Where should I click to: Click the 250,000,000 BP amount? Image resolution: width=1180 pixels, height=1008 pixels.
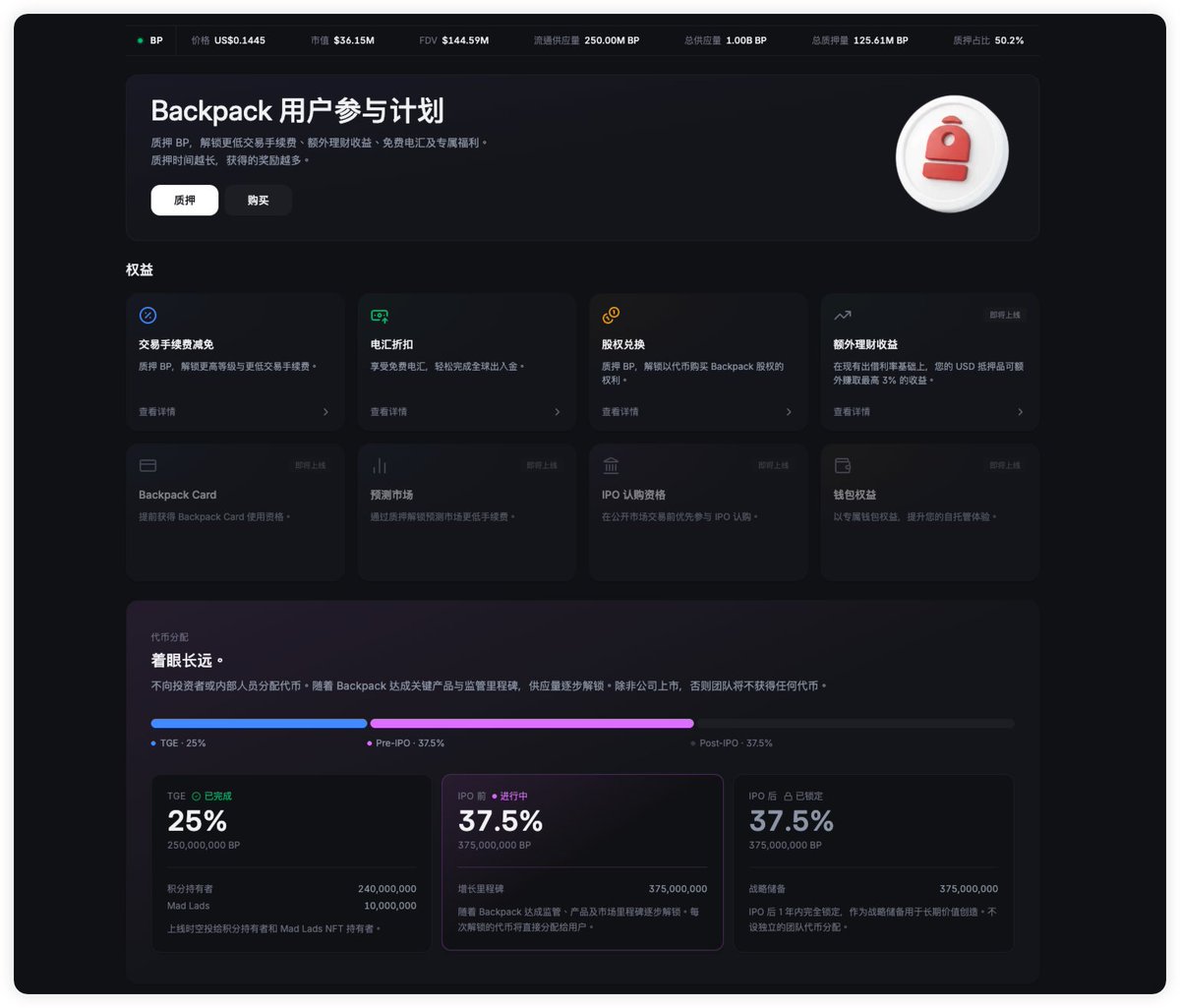point(204,846)
